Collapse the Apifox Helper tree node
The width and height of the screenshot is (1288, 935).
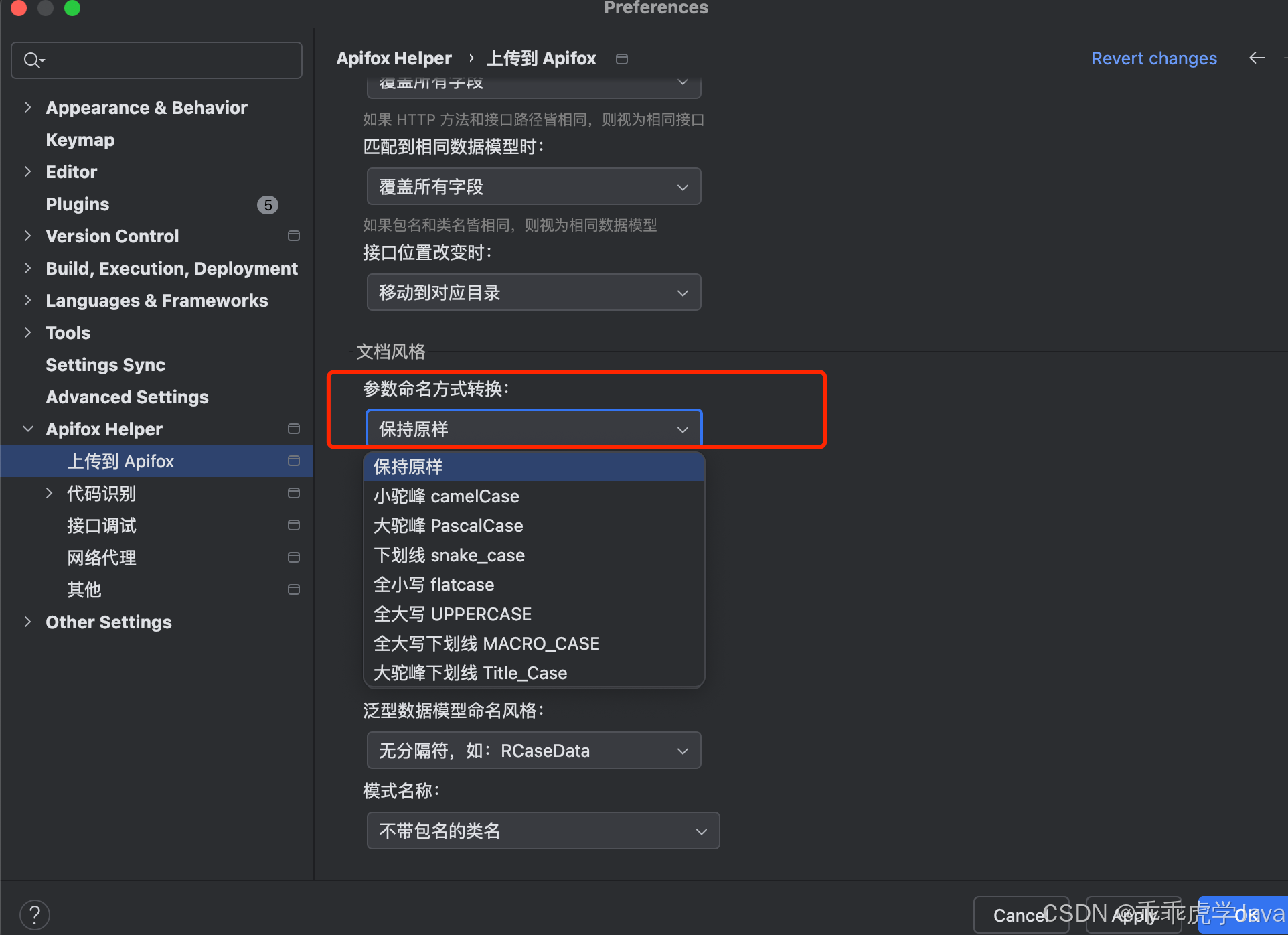(27, 429)
